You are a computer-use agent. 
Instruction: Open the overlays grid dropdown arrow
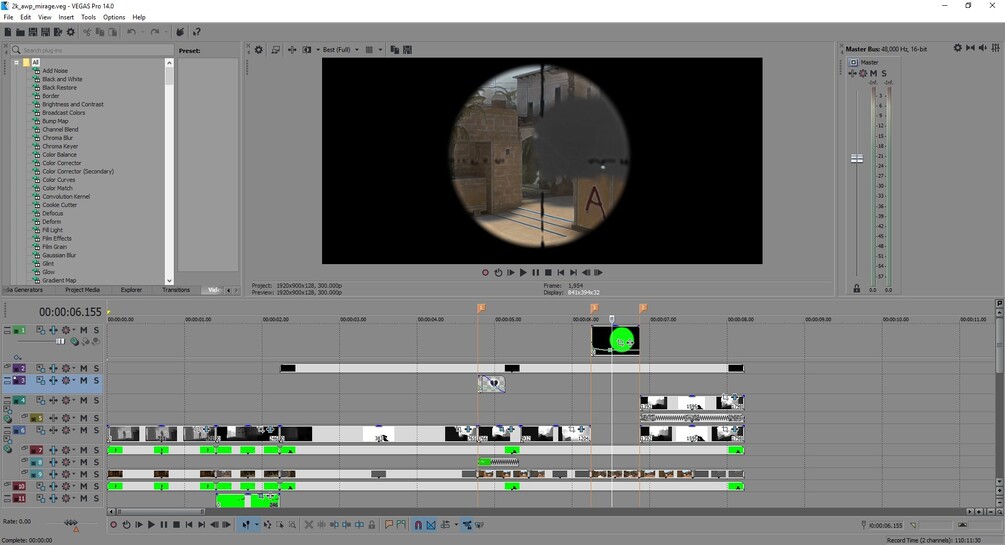(x=380, y=49)
